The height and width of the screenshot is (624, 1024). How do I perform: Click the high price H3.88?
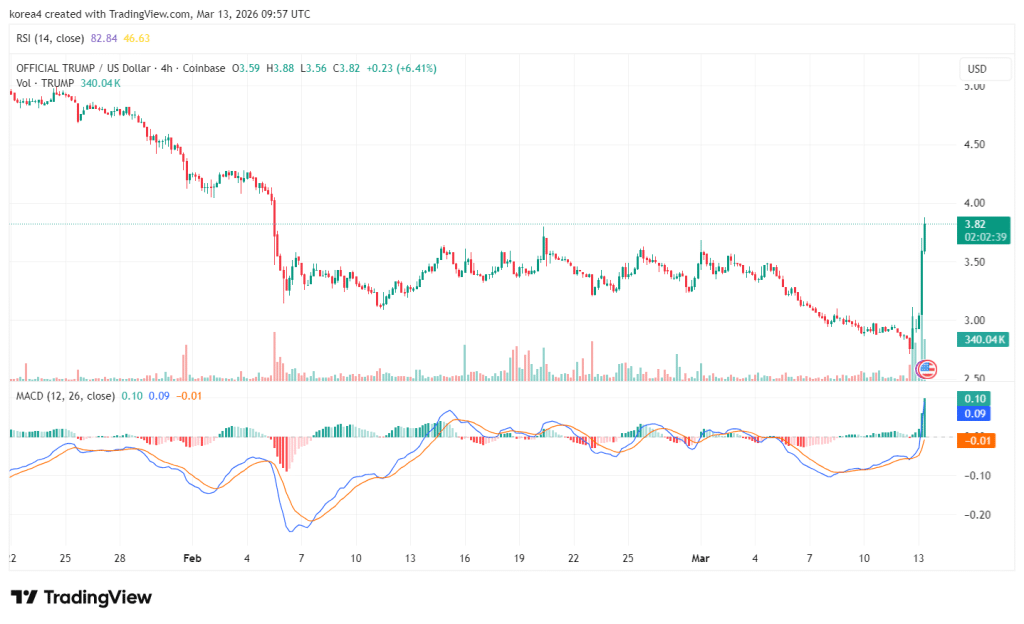[x=280, y=68]
